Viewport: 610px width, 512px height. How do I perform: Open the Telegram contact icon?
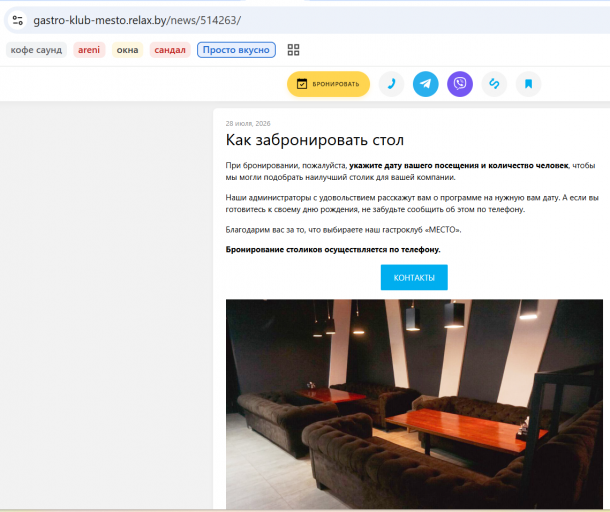tap(426, 84)
